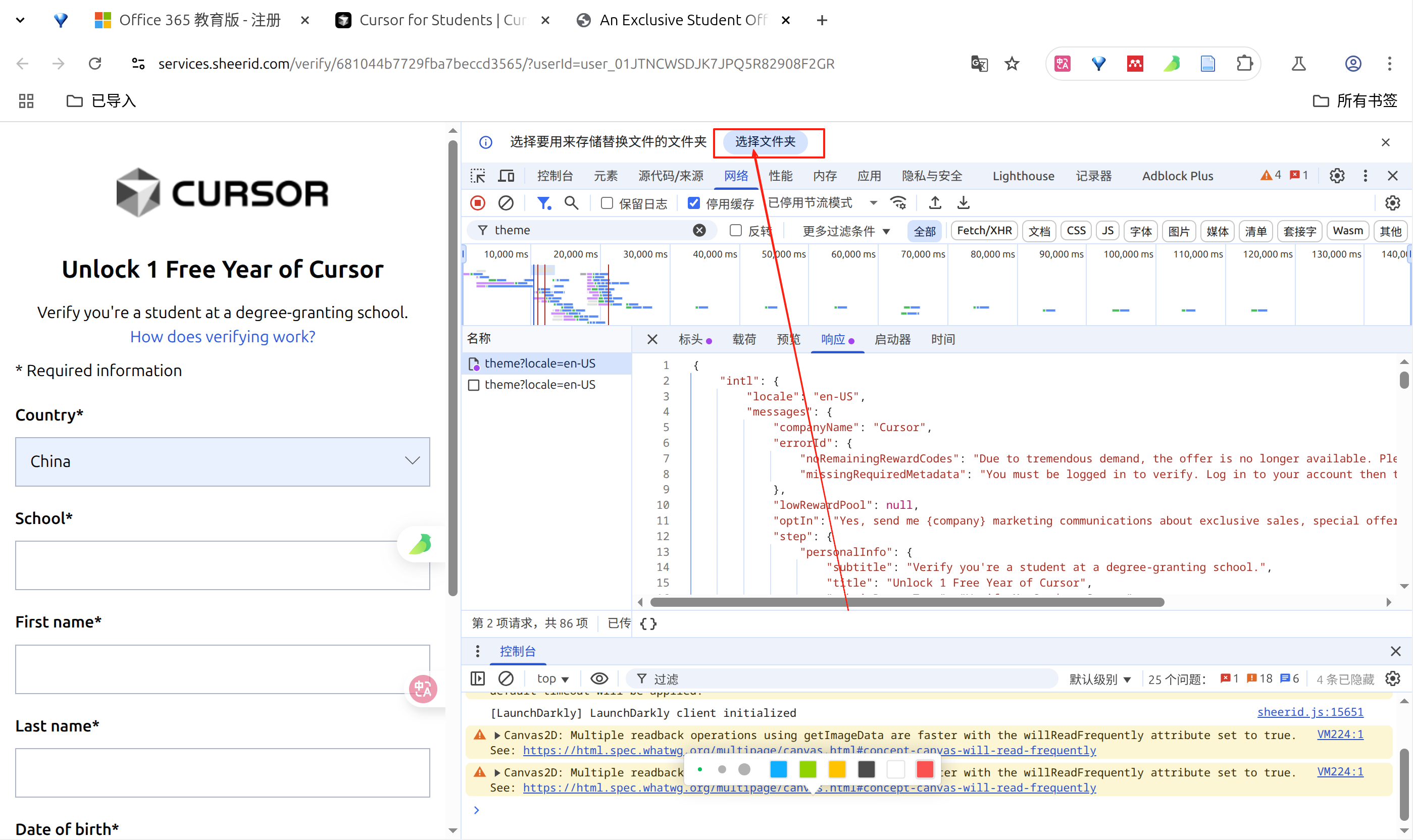1413x840 pixels.
Task: Expand second Canvas2D warning message
Action: pos(496,773)
